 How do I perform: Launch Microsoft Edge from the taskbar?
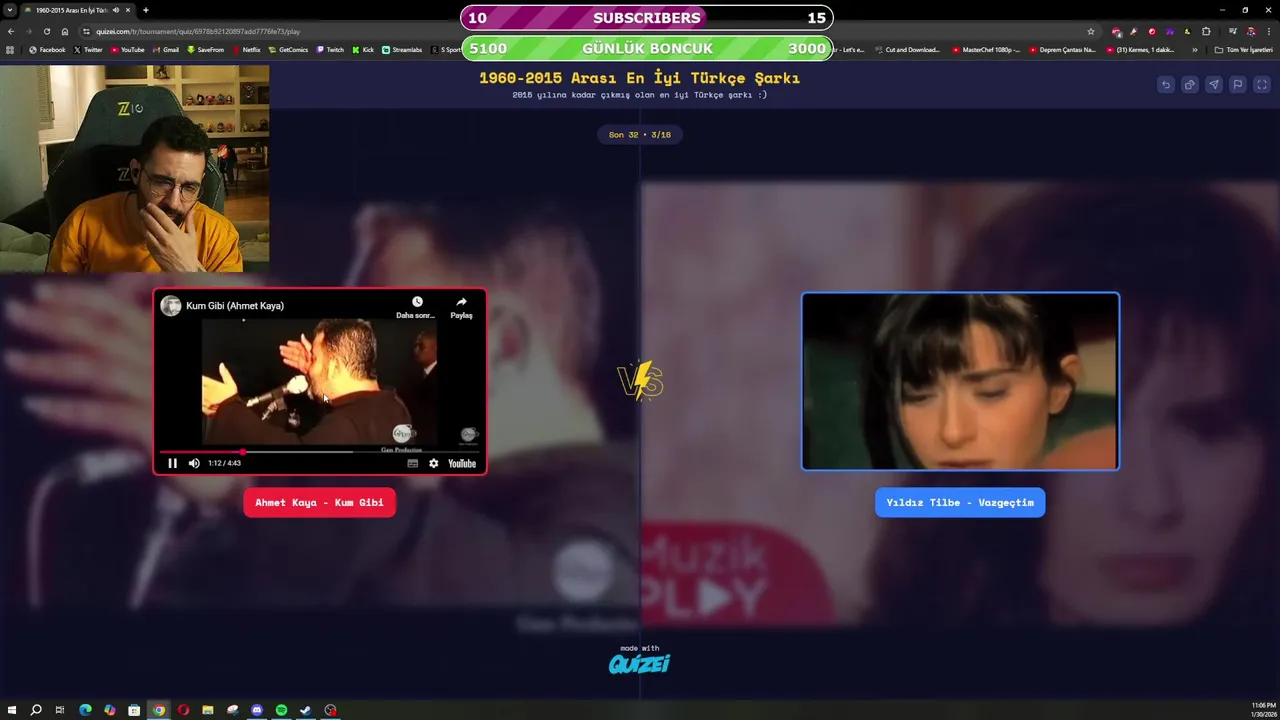pos(85,710)
